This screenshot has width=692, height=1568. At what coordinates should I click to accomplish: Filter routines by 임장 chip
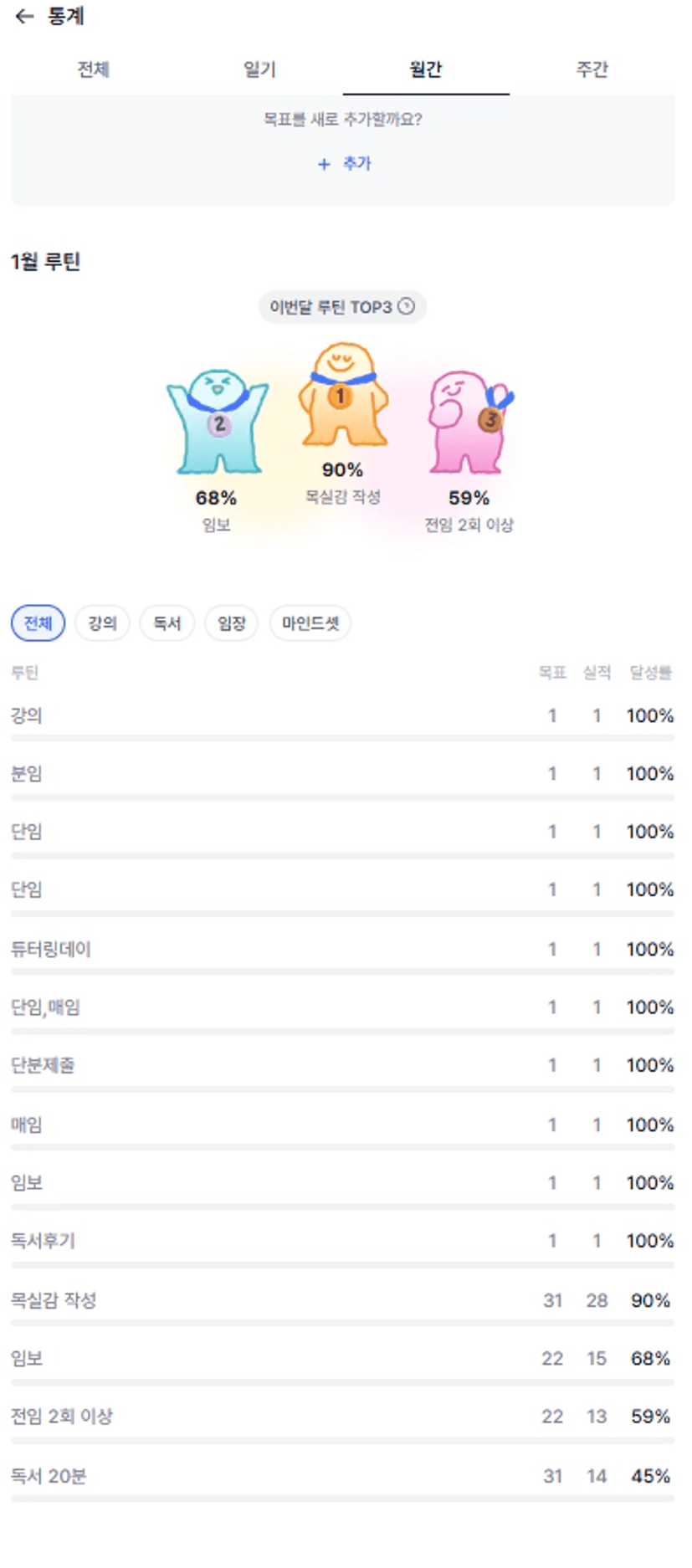pos(231,623)
